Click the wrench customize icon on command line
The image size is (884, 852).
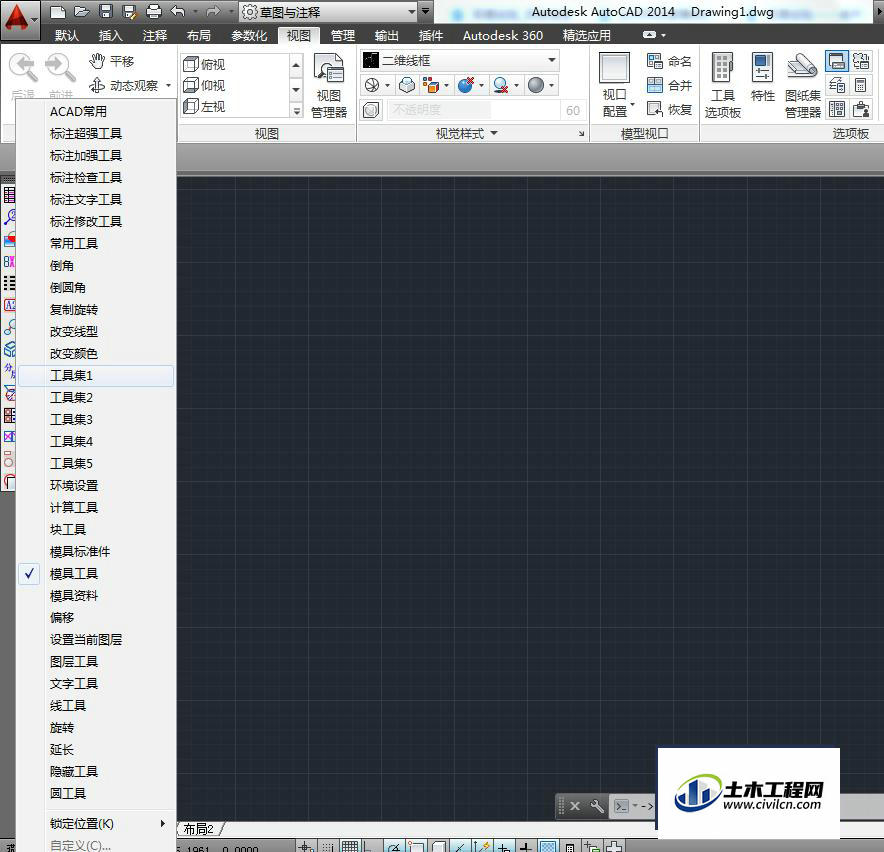[596, 806]
